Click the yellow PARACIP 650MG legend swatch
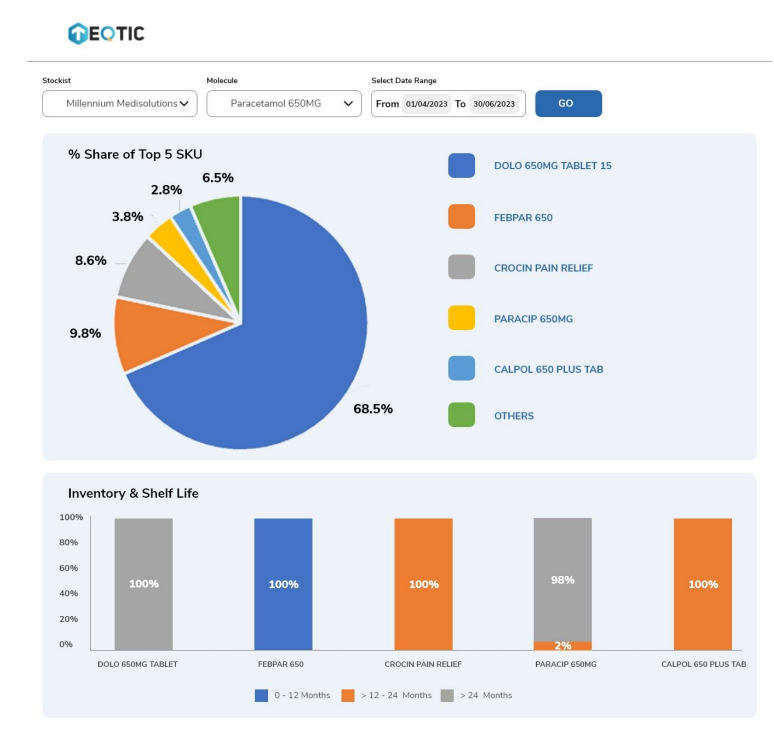The height and width of the screenshot is (733, 774). coord(461,318)
